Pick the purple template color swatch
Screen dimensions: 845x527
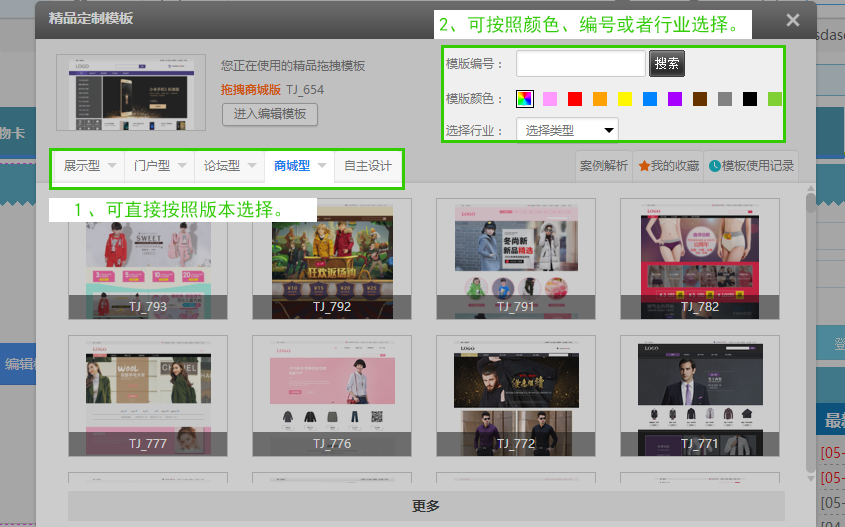[675, 99]
